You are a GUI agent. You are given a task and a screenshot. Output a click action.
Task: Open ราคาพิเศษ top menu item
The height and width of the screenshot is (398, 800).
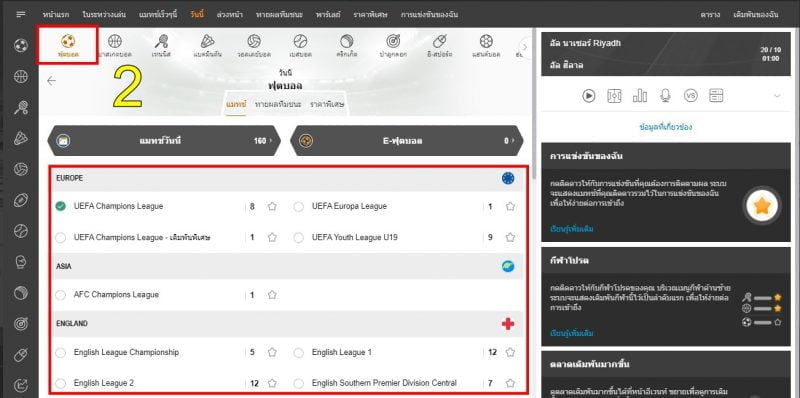[x=370, y=14]
